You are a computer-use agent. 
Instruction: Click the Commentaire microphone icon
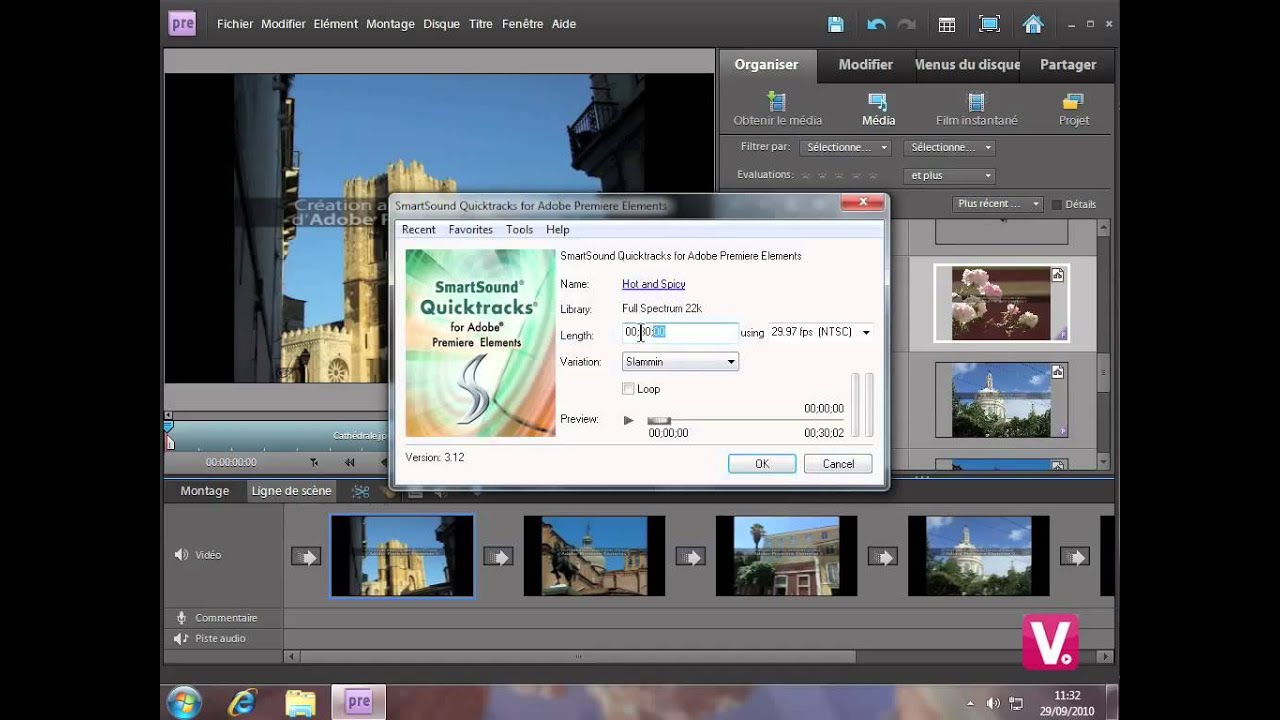(x=181, y=618)
